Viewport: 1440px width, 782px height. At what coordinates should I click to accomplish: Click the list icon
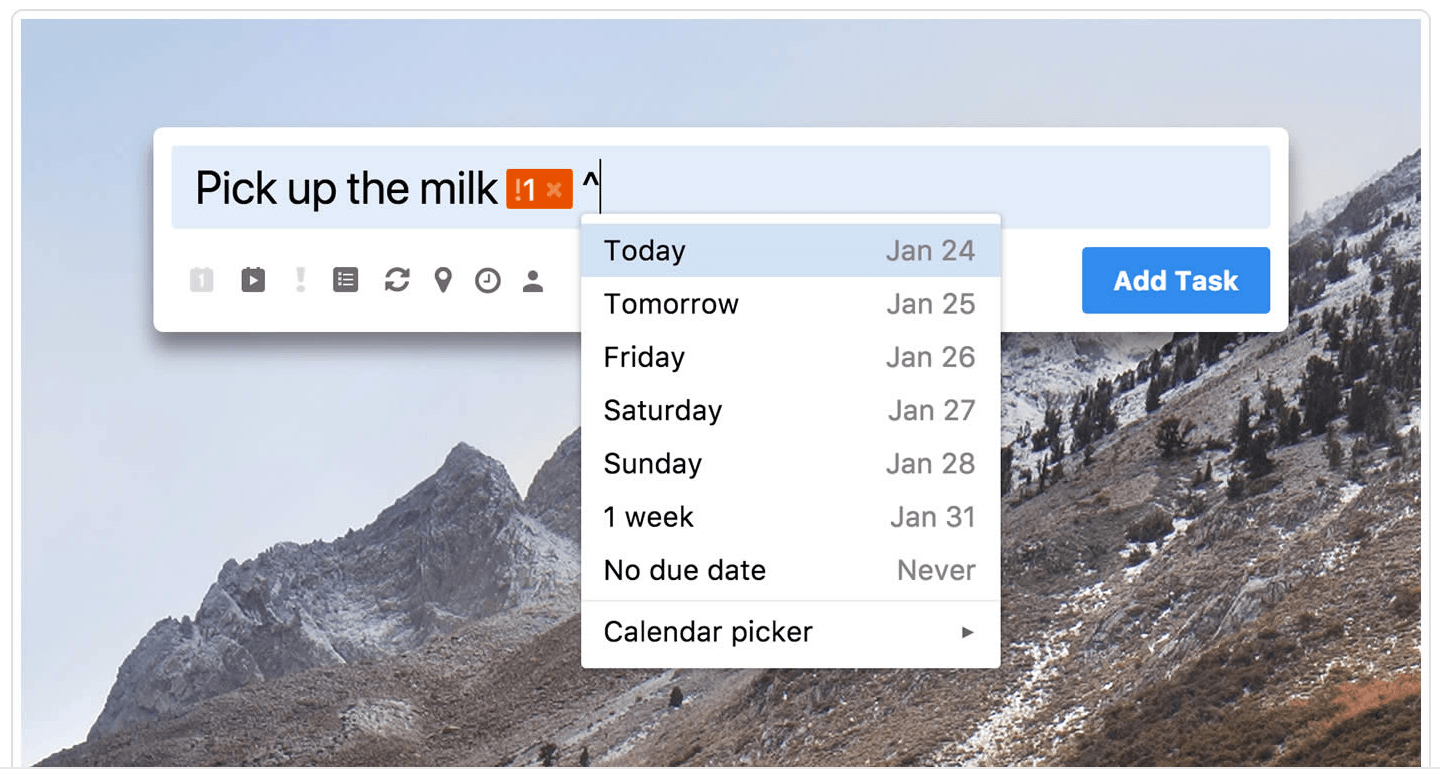coord(345,281)
